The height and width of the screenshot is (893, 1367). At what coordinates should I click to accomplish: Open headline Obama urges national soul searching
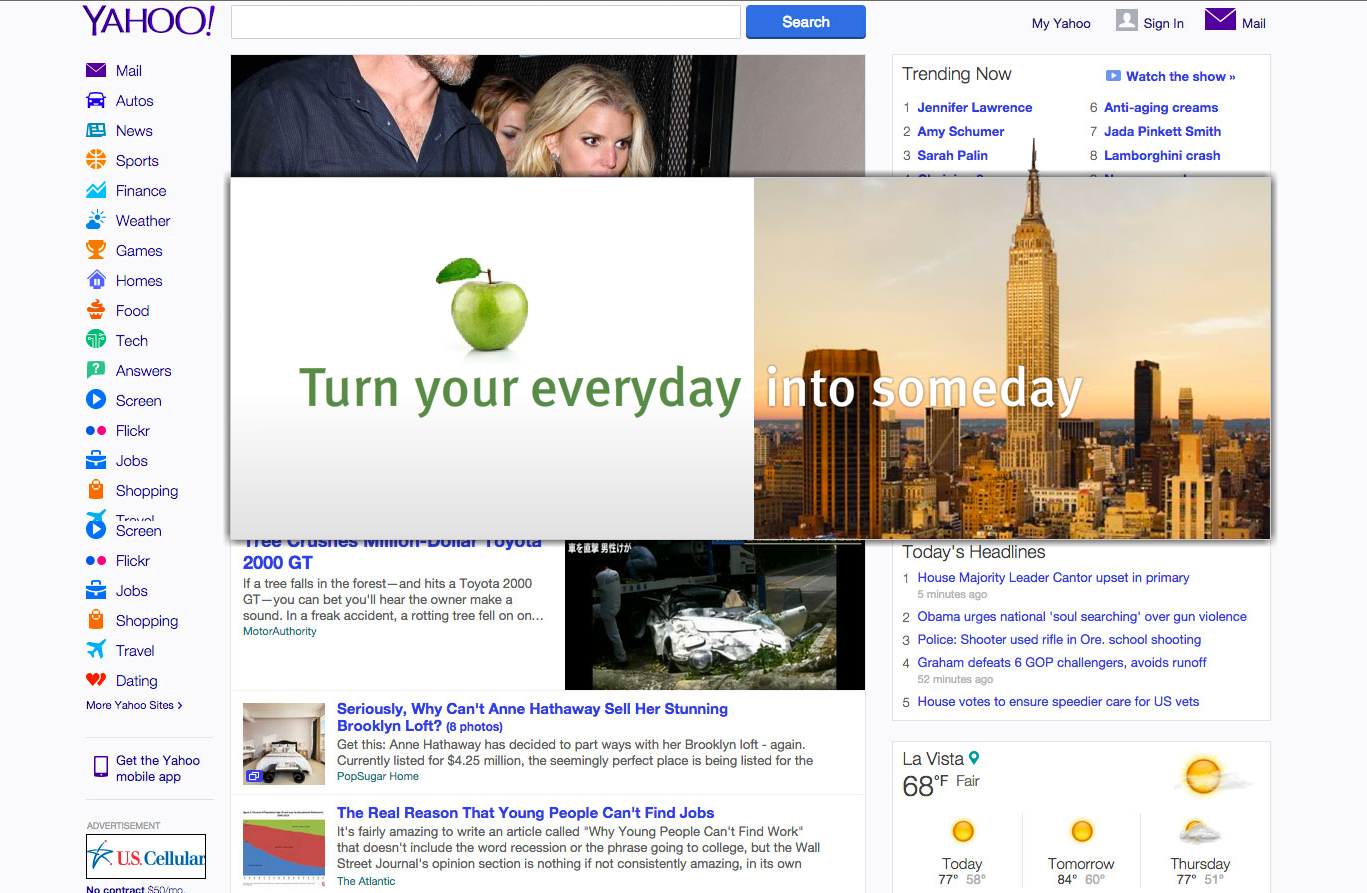tap(1082, 616)
